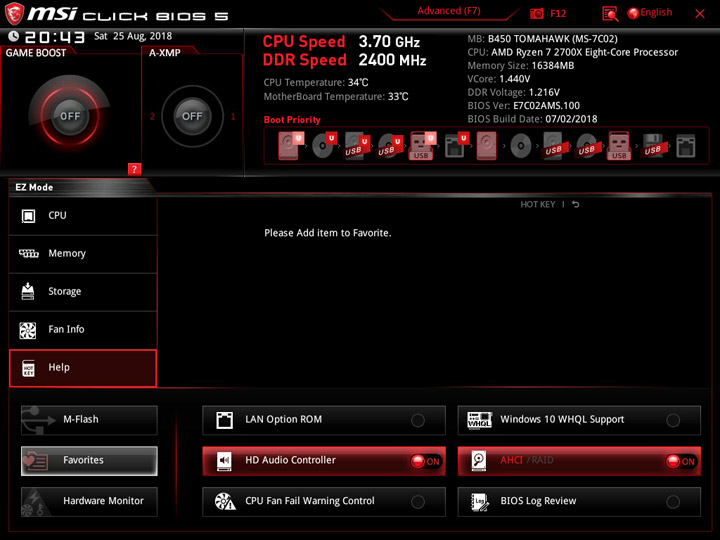
Task: Enable Windows 10 WHQL Support
Action: (579, 420)
